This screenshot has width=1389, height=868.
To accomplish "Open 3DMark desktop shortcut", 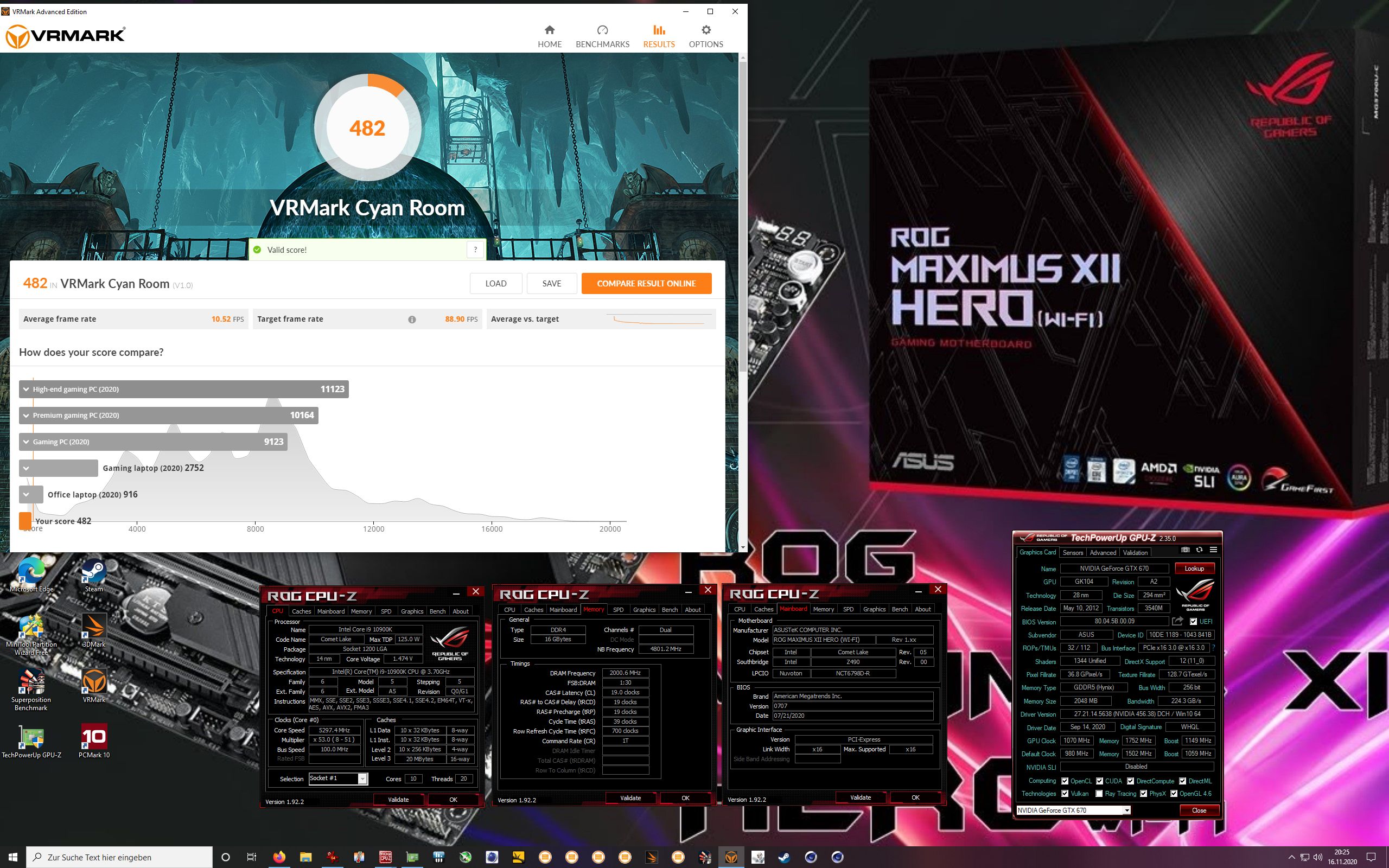I will [x=93, y=630].
